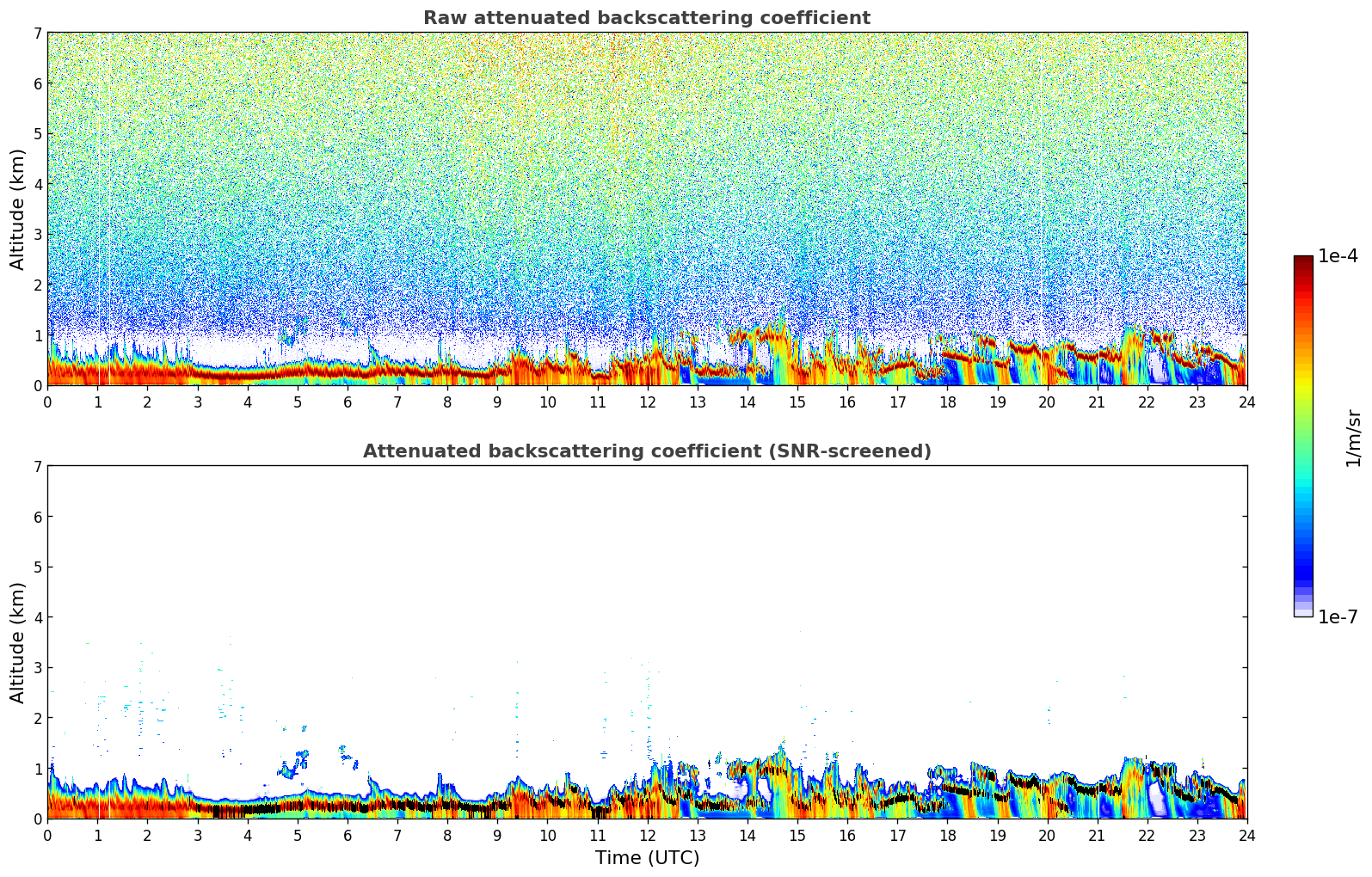
Task: Pick the dark red top of the colorbar
Action: pyautogui.click(x=1302, y=262)
